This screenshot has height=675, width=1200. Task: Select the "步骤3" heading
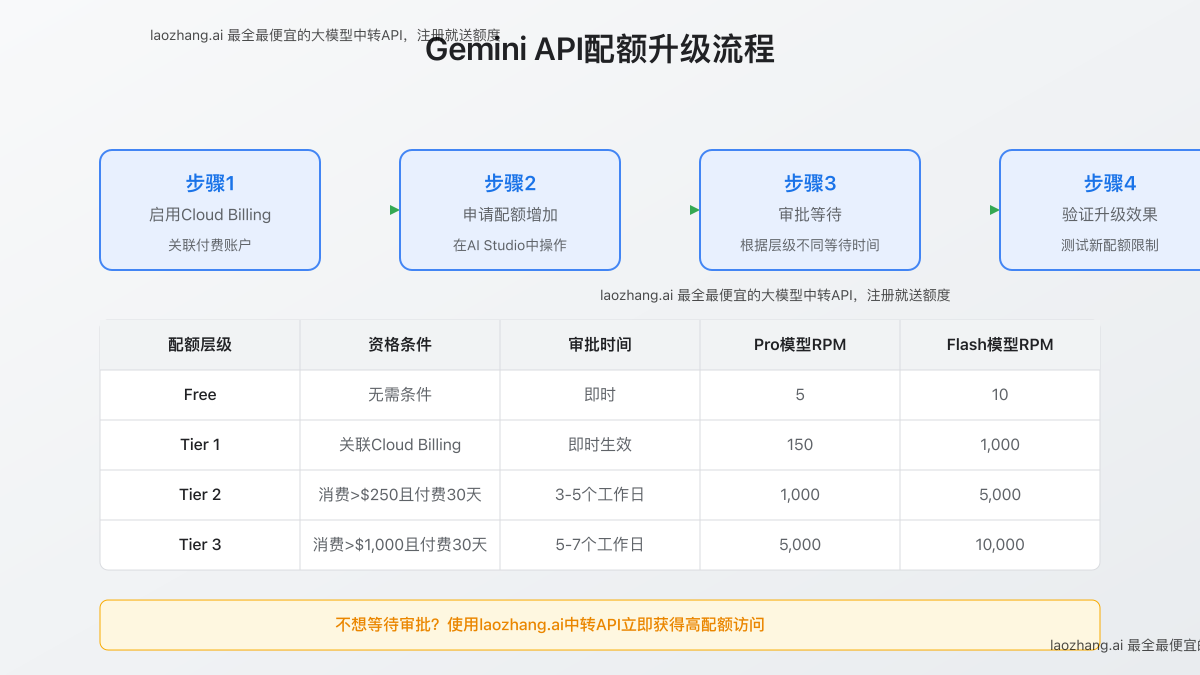(x=810, y=183)
